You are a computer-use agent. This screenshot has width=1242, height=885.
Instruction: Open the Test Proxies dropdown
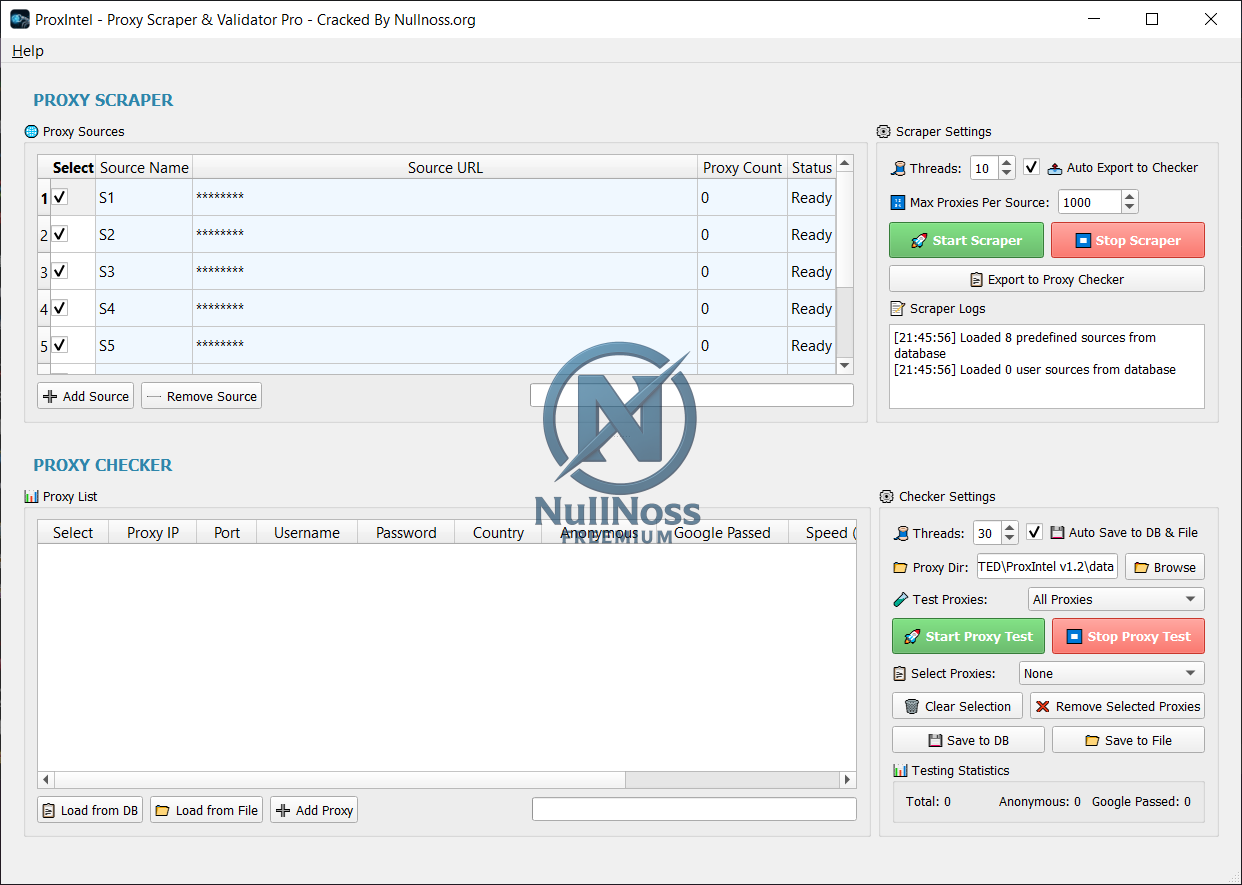[1116, 600]
